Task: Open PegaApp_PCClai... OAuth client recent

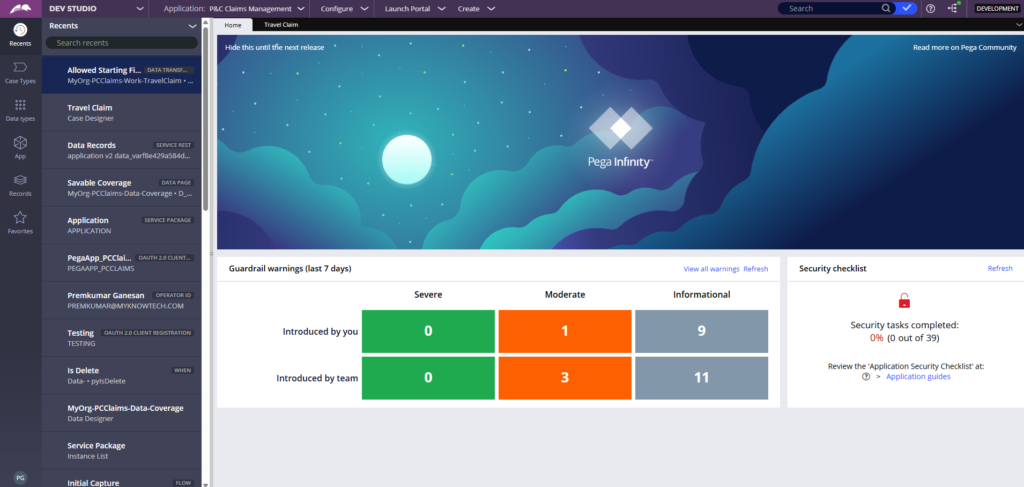Action: click(121, 263)
